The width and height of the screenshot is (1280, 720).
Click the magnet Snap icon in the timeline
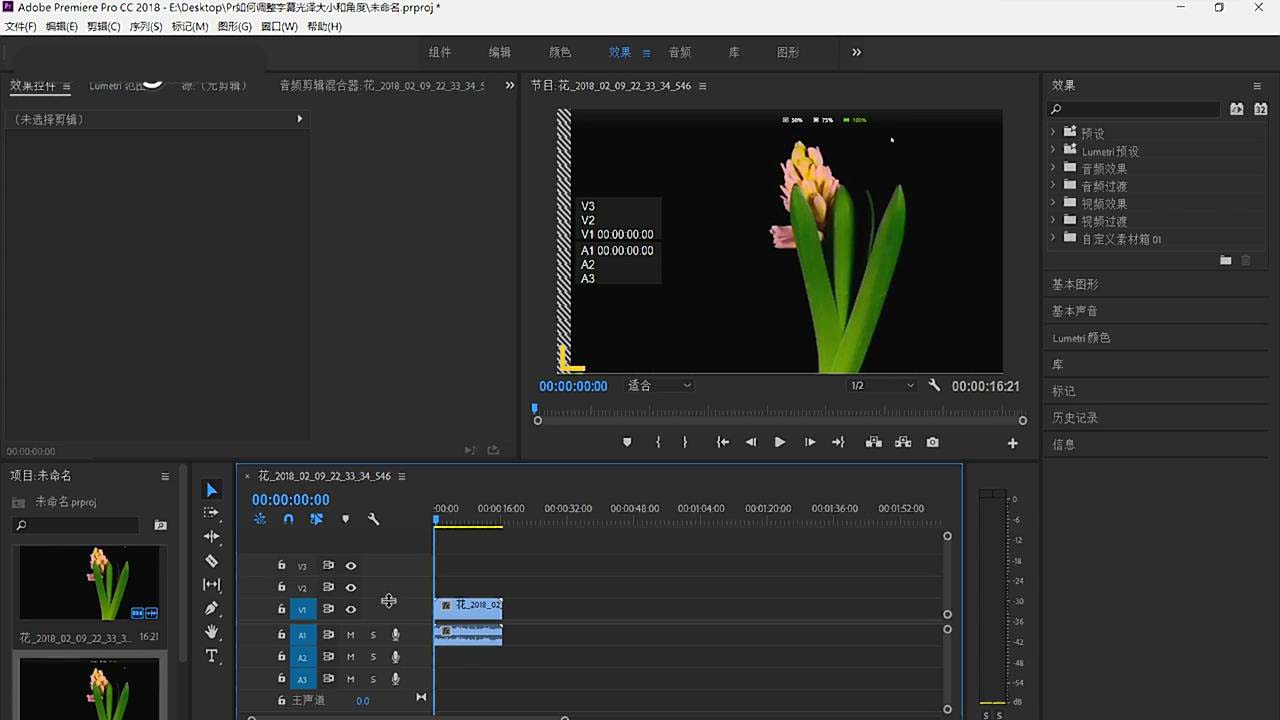(x=288, y=519)
